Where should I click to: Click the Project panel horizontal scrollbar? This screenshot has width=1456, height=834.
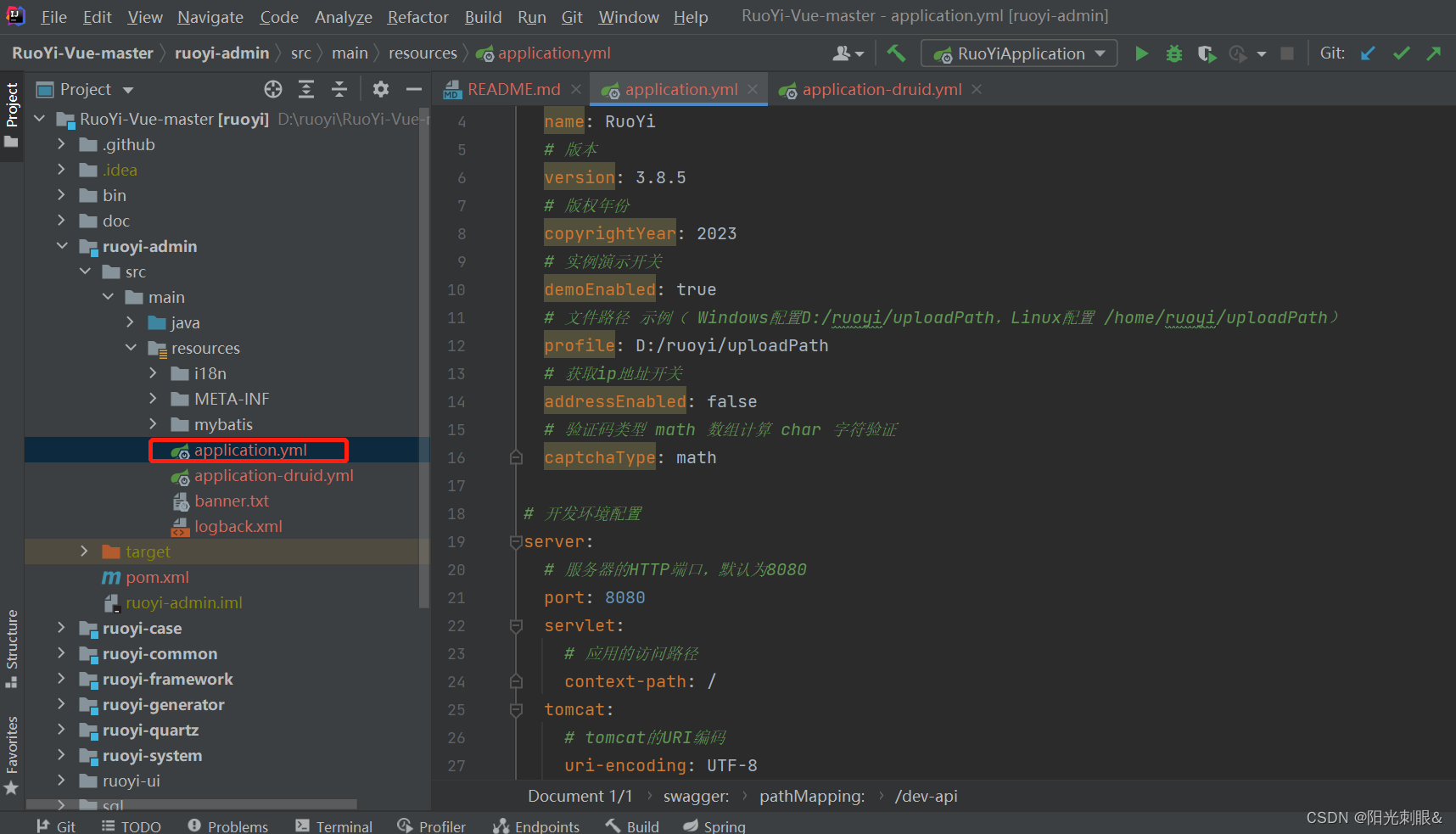(x=192, y=804)
